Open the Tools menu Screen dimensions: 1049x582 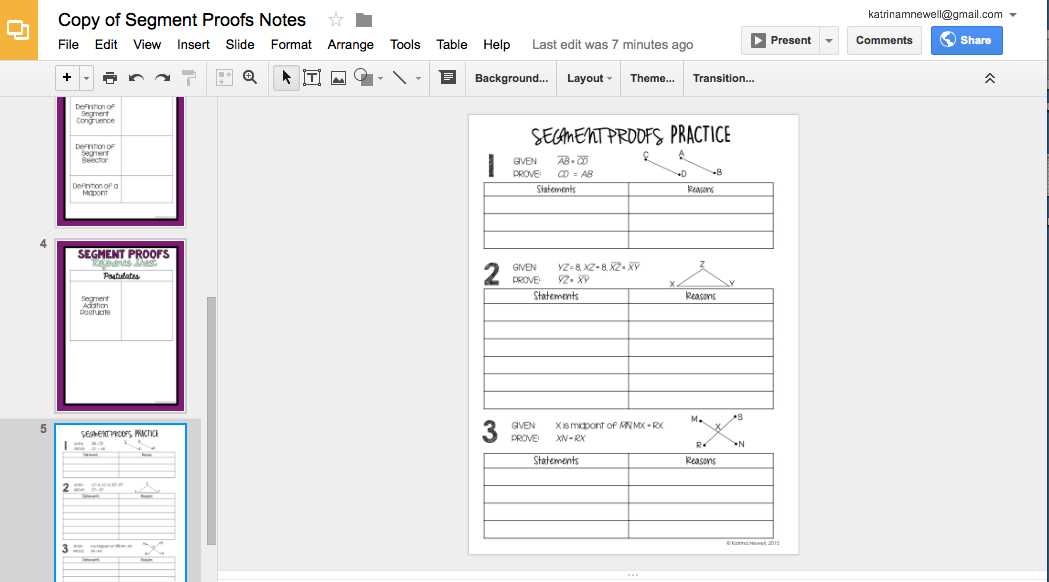405,45
